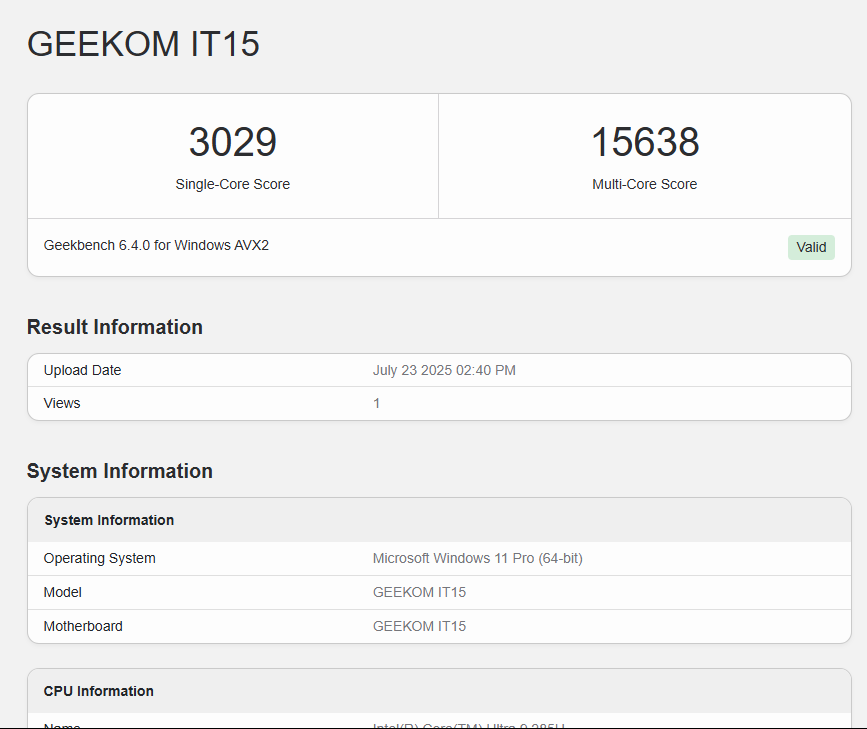Click the Result Information heading
The width and height of the screenshot is (867, 729).
click(x=115, y=327)
